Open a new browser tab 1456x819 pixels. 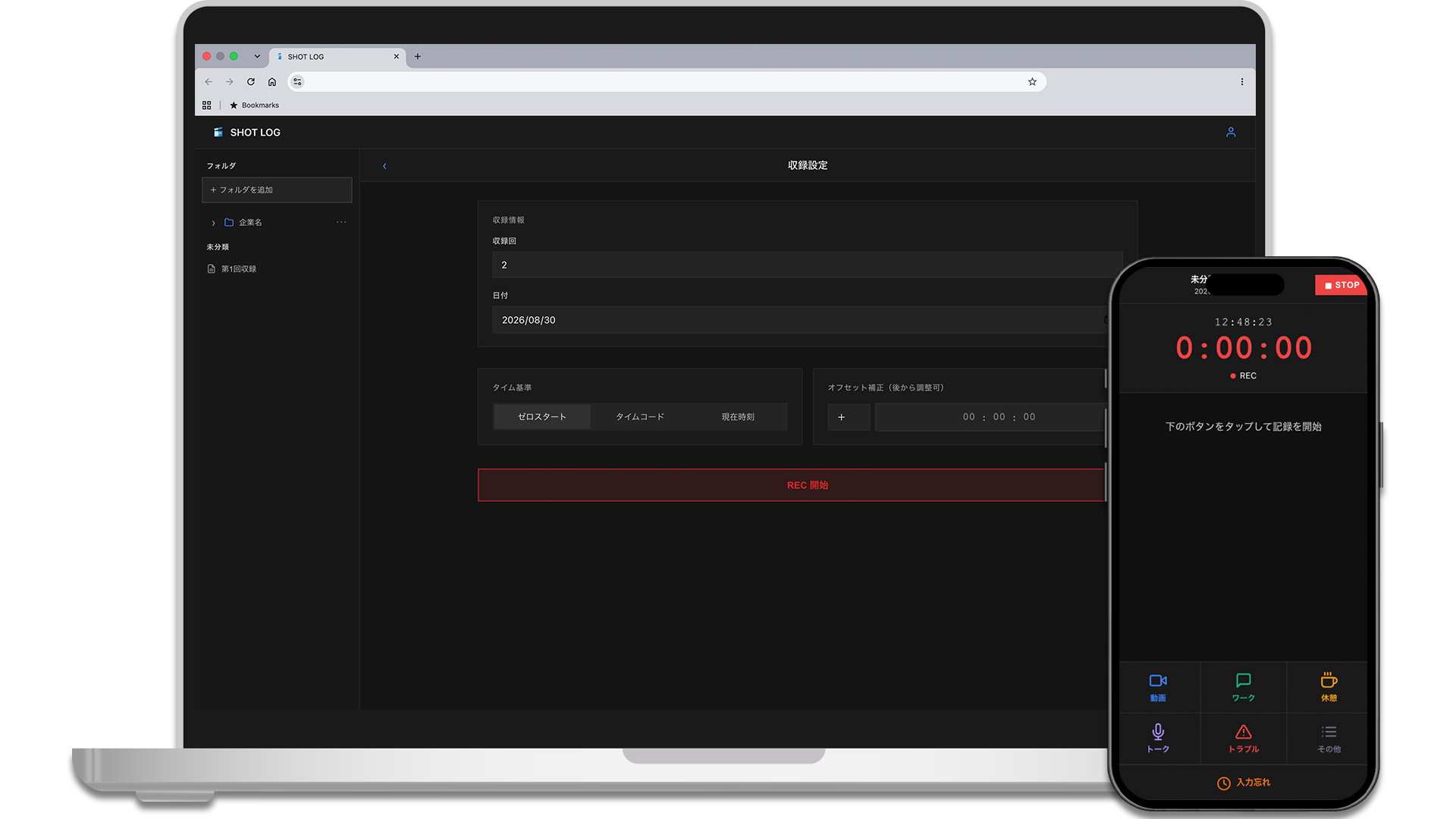tap(417, 56)
